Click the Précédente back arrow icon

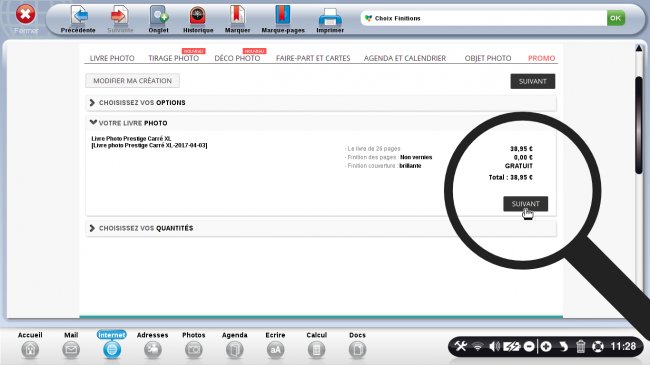pyautogui.click(x=79, y=15)
